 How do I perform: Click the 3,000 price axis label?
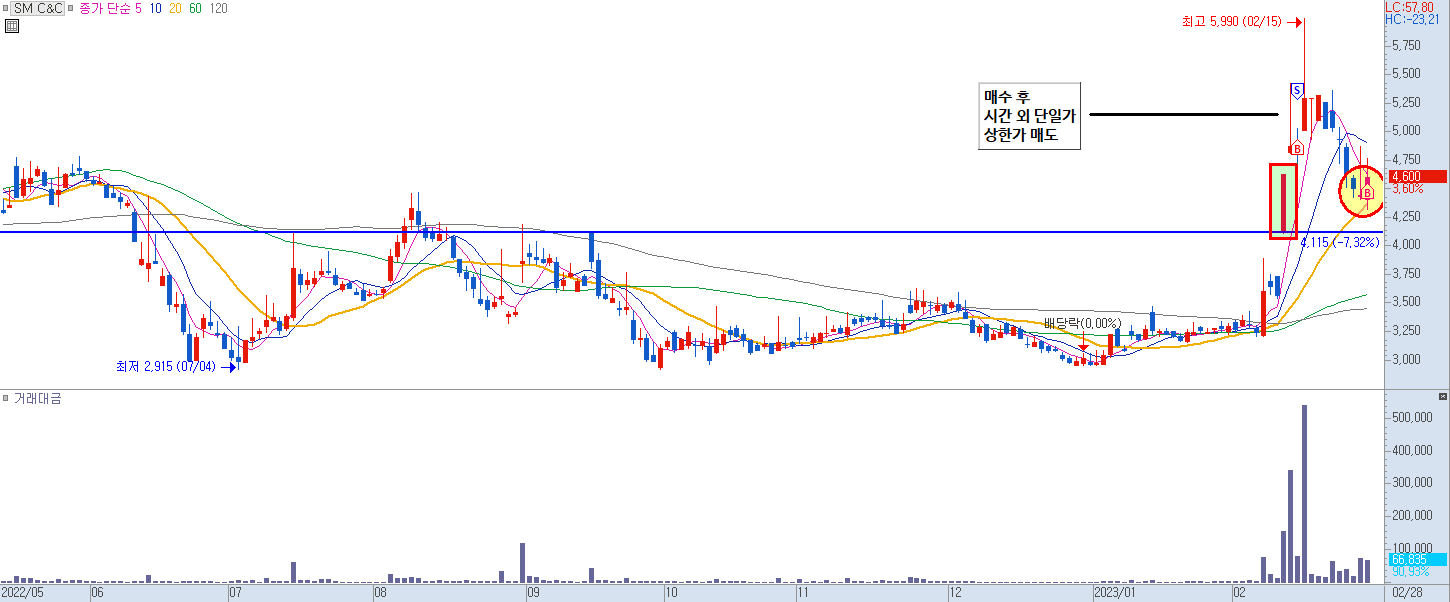1407,359
